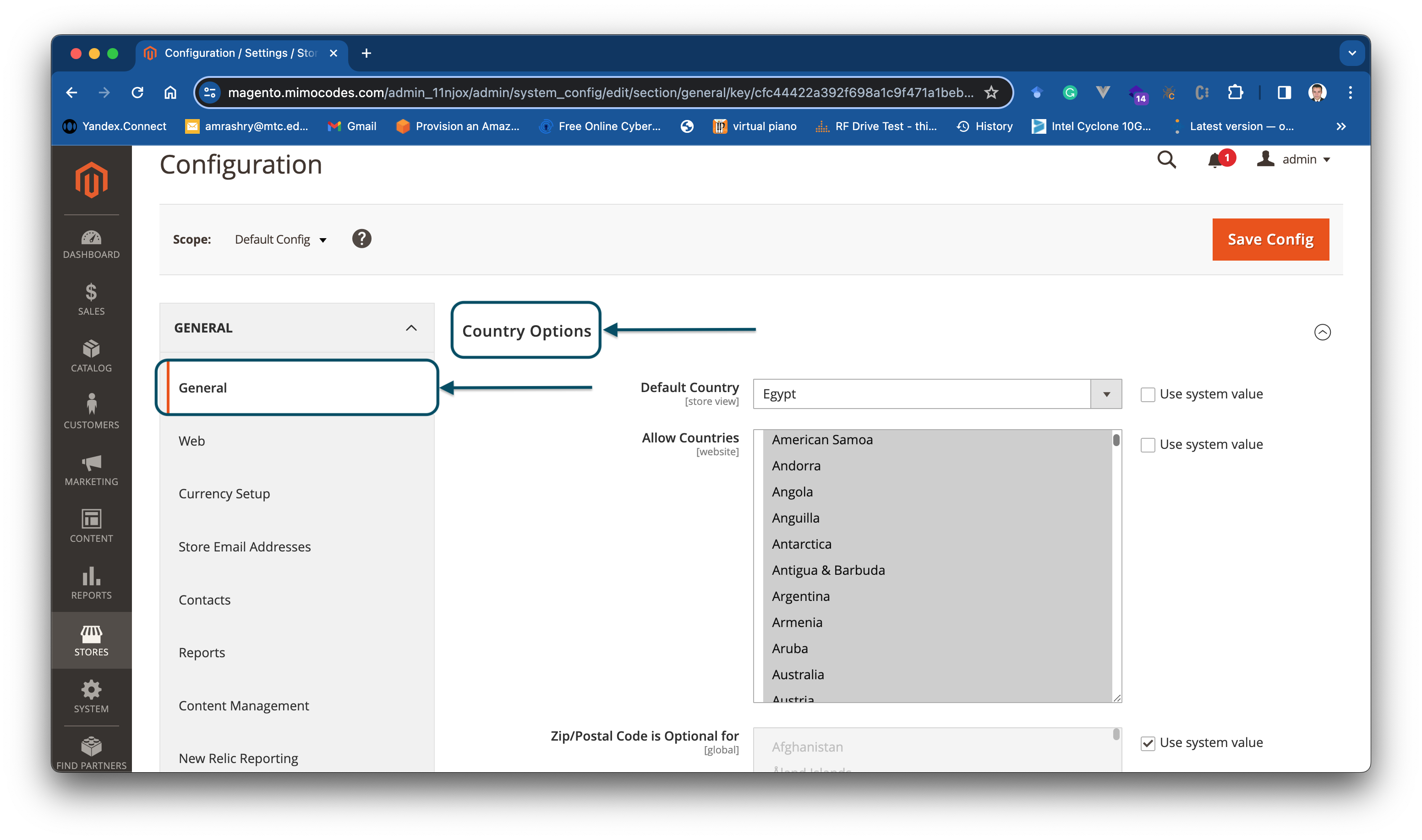
Task: Open the Magento Dashboard icon
Action: click(x=91, y=244)
